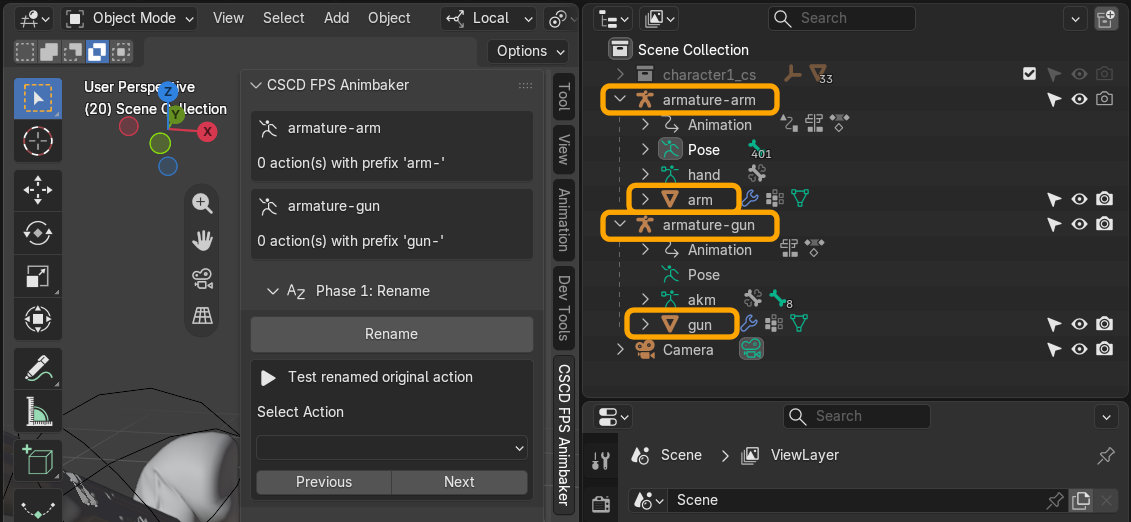
Task: Switch to the Animation sidebar tab
Action: pos(563,220)
